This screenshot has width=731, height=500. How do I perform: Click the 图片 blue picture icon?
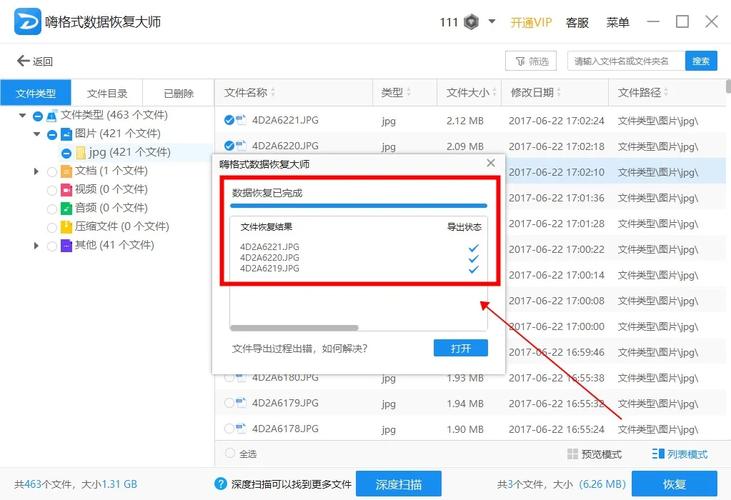click(x=67, y=134)
